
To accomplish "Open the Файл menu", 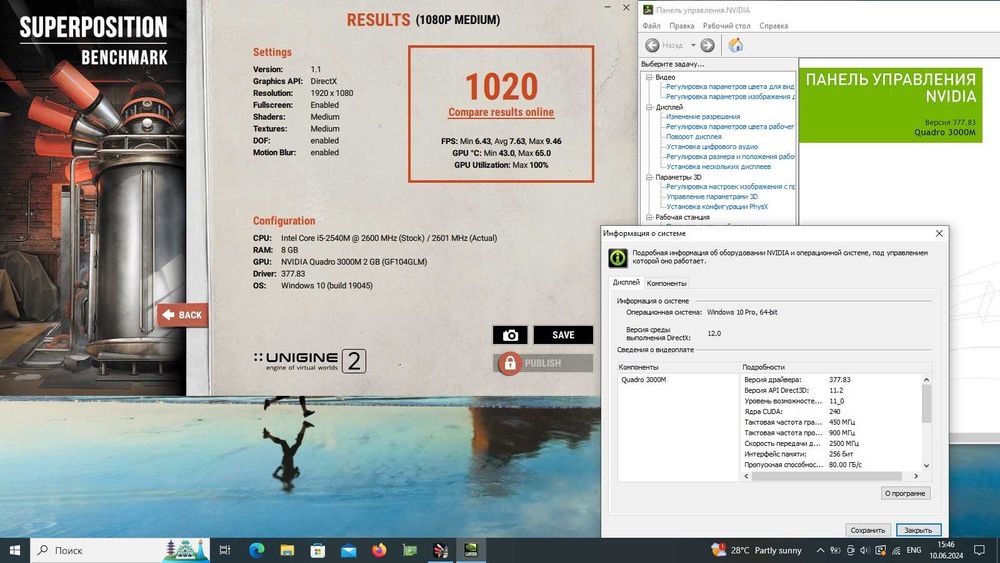I will click(x=651, y=26).
